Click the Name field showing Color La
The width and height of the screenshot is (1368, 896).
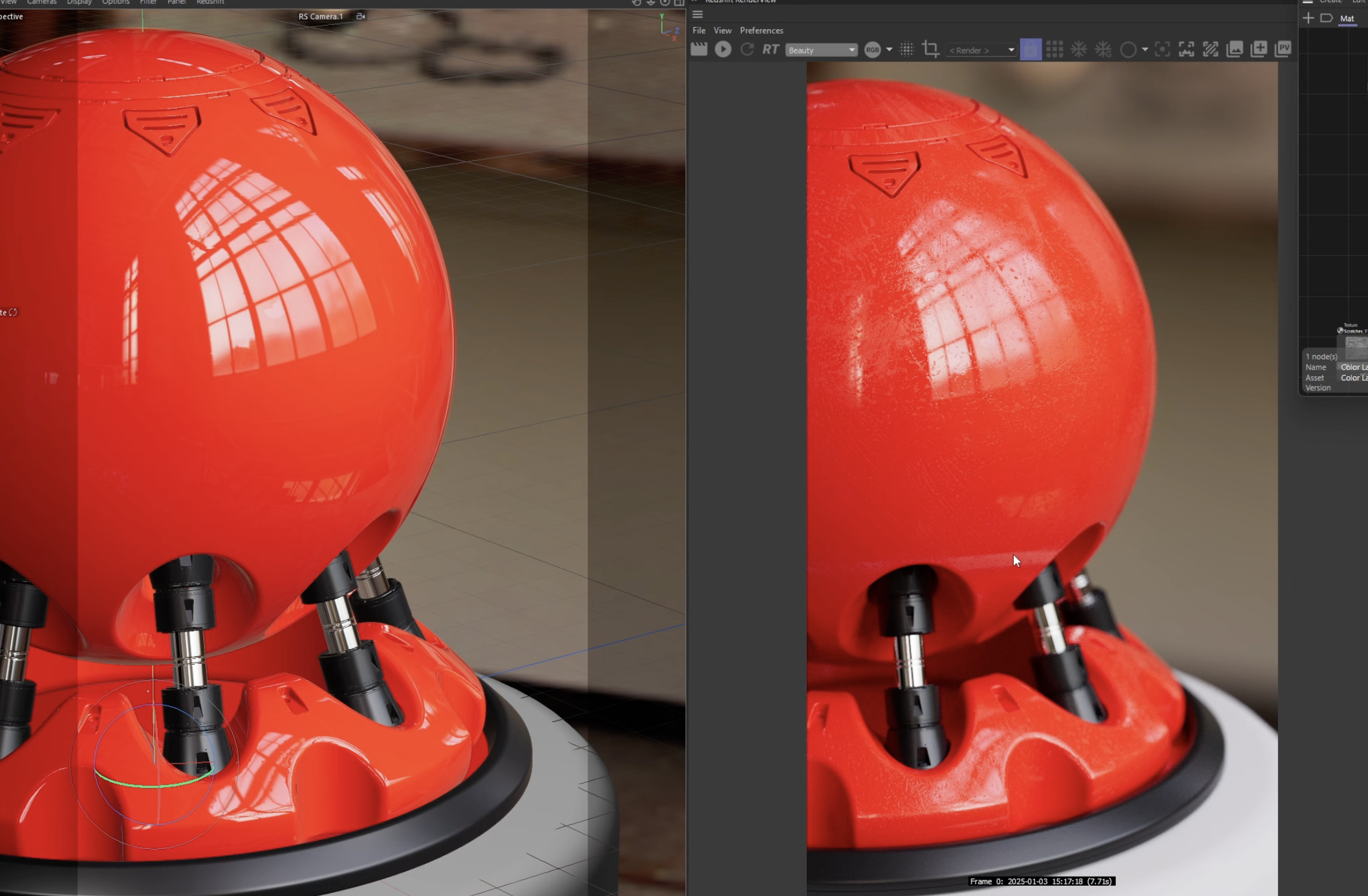(x=1353, y=367)
